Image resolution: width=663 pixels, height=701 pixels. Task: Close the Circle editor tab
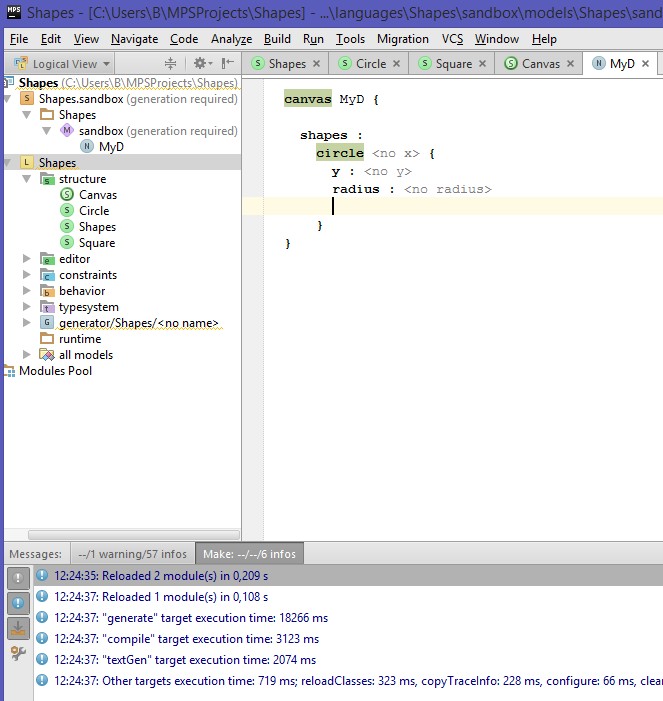click(x=397, y=63)
